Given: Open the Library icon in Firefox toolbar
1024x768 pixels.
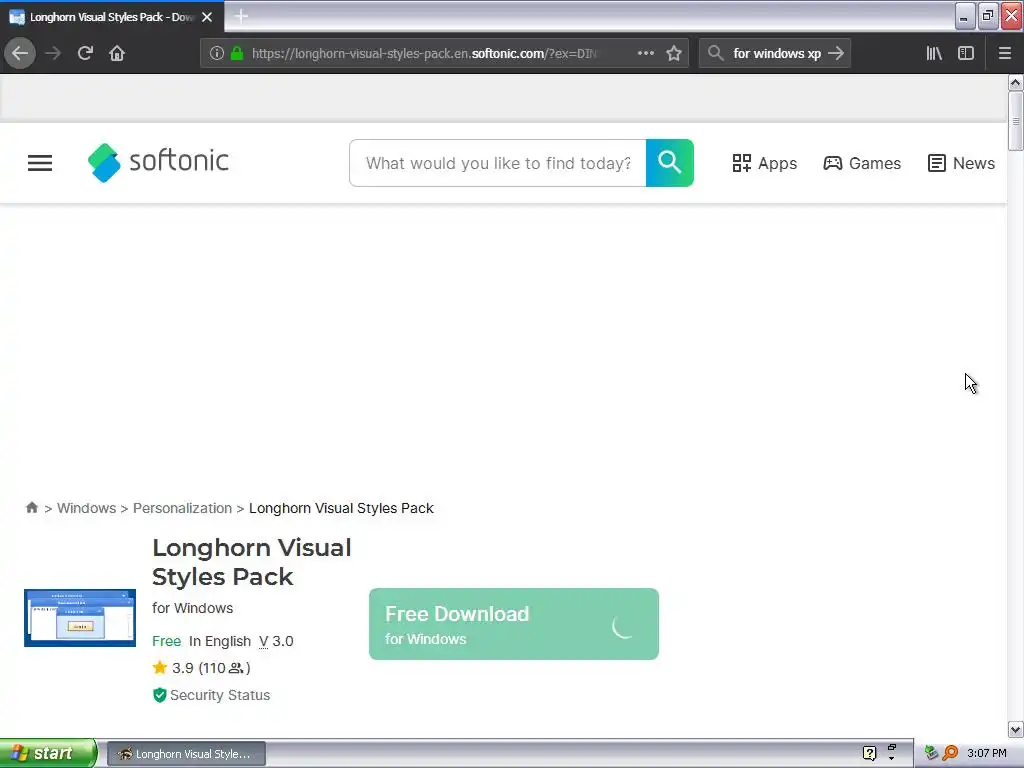Looking at the screenshot, I should tap(934, 53).
